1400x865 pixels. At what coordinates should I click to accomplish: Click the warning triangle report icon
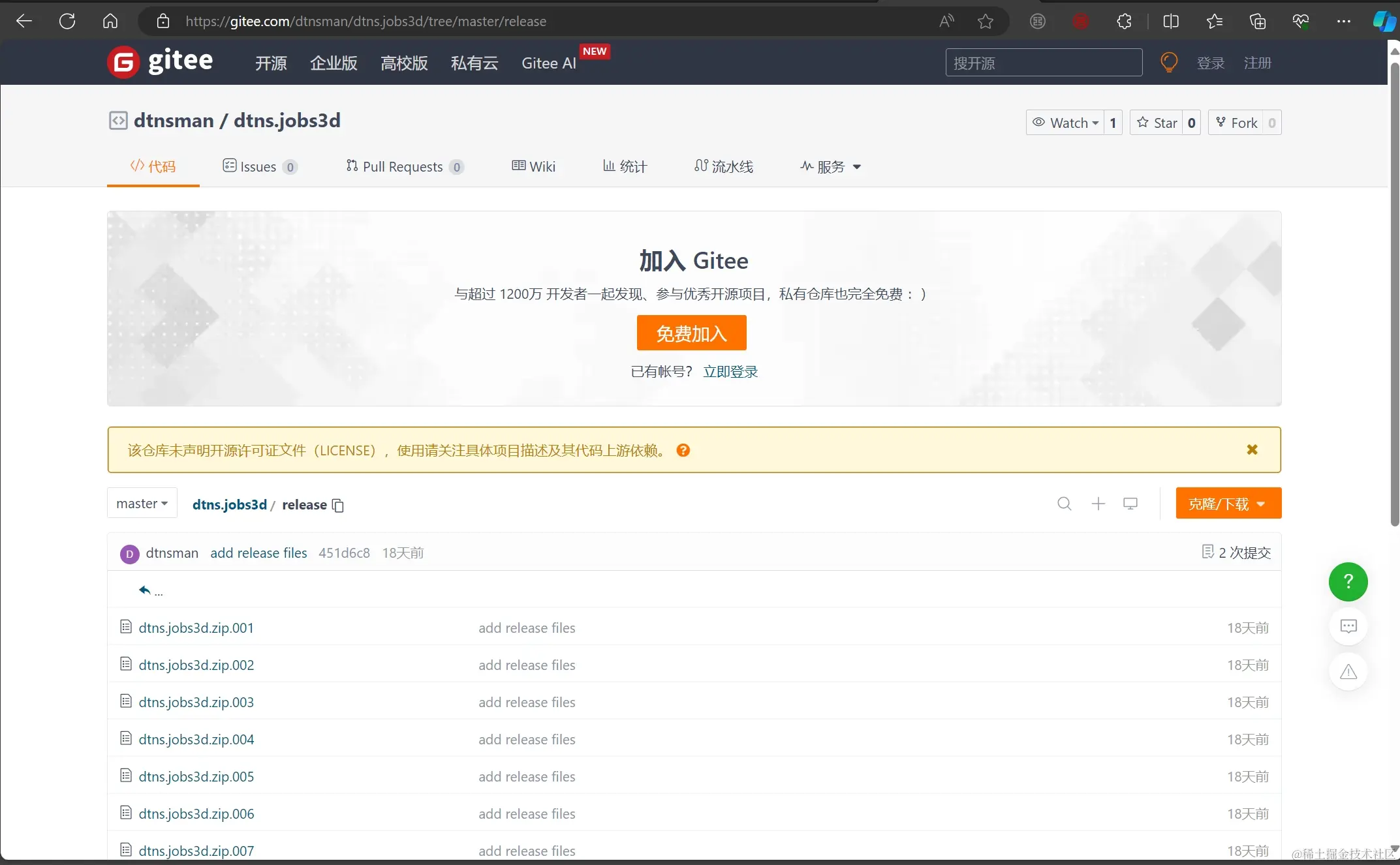click(1348, 672)
